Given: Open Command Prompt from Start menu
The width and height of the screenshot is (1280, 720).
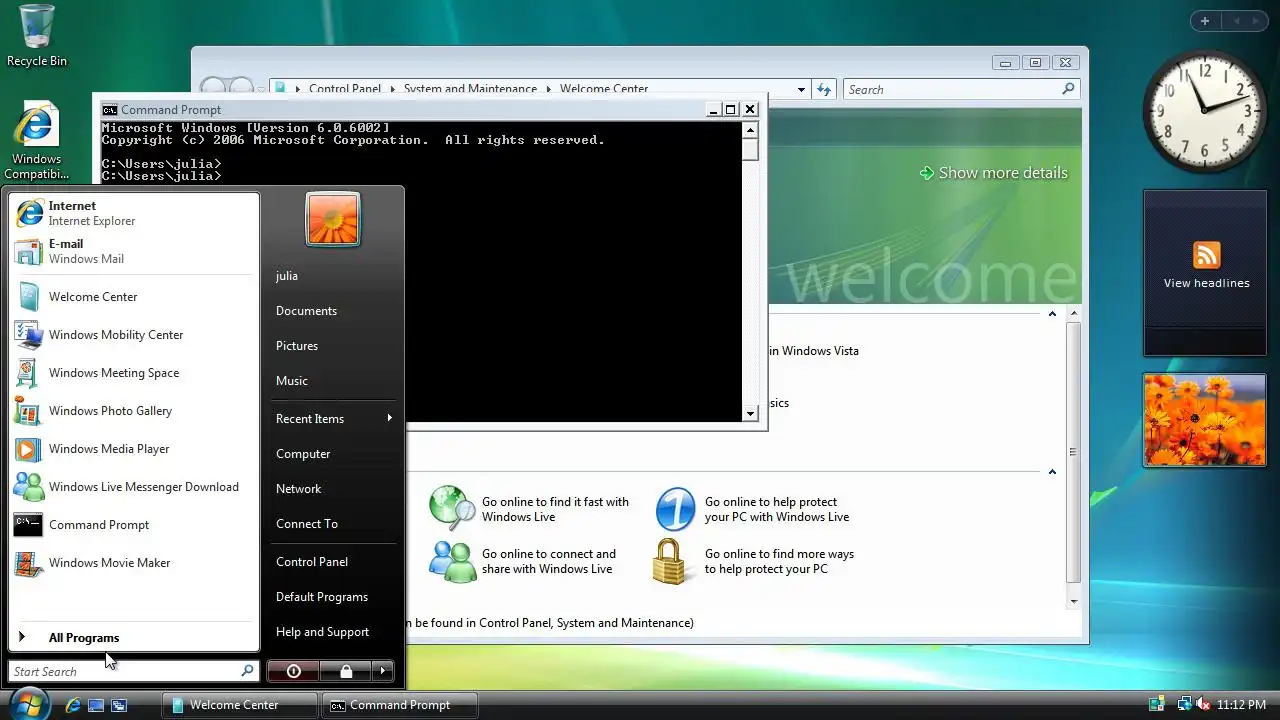Looking at the screenshot, I should [x=134, y=525].
